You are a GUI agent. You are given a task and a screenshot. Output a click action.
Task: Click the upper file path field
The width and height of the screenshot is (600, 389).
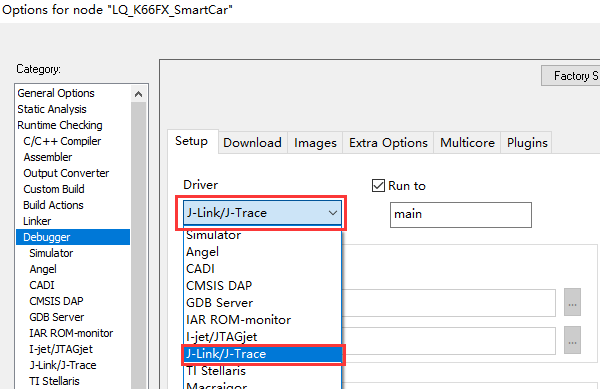pos(449,303)
